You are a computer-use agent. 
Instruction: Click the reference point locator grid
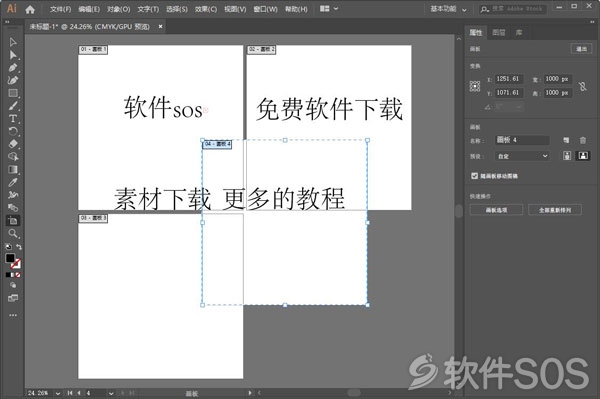point(475,86)
